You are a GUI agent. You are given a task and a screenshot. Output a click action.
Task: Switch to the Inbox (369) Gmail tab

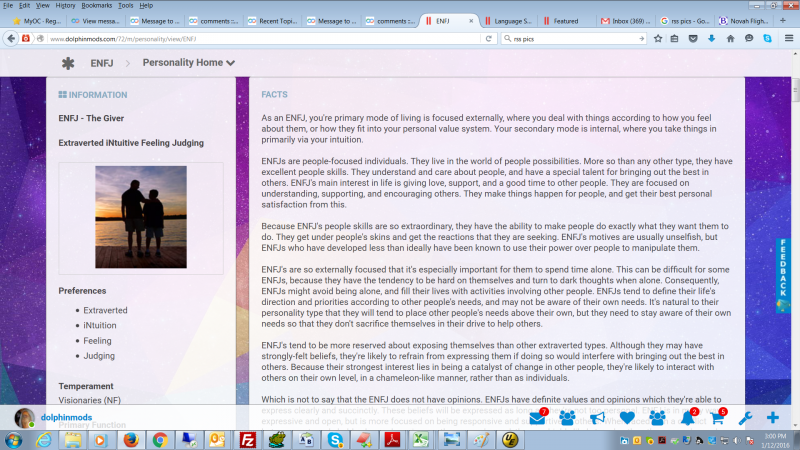tap(626, 21)
